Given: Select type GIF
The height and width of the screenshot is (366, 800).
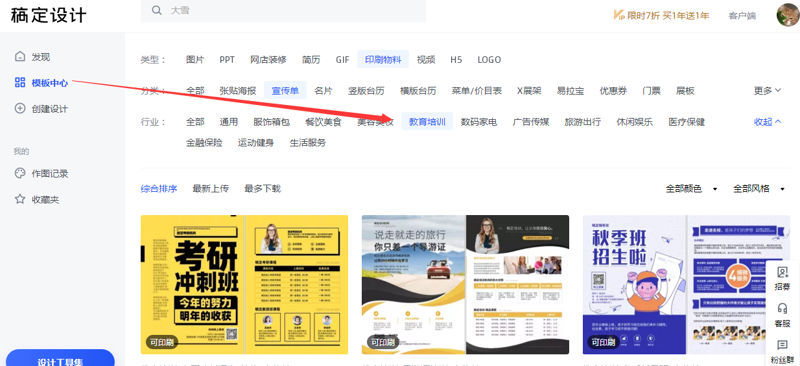Looking at the screenshot, I should pos(342,60).
